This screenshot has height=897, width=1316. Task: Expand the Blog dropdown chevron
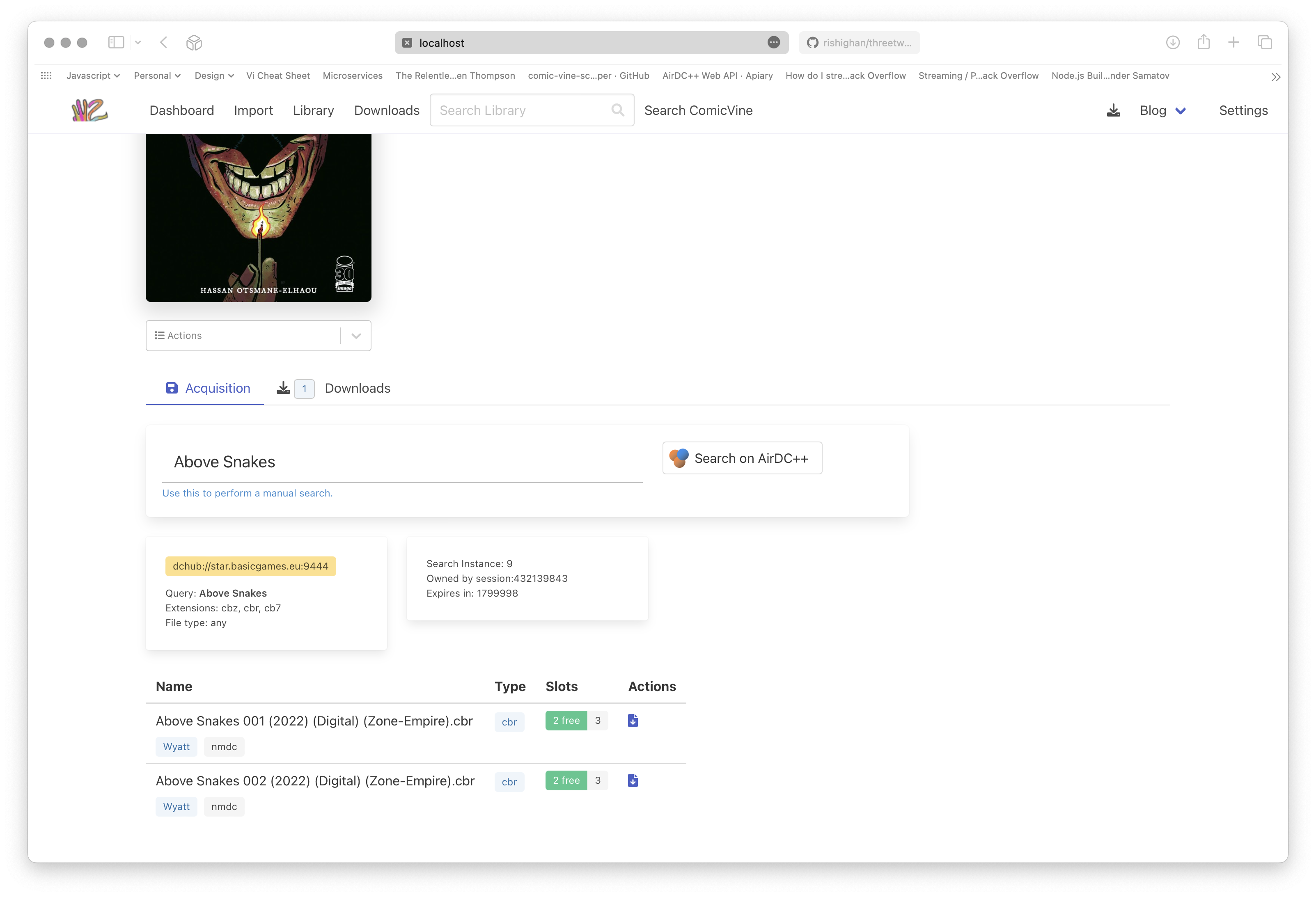pos(1181,111)
